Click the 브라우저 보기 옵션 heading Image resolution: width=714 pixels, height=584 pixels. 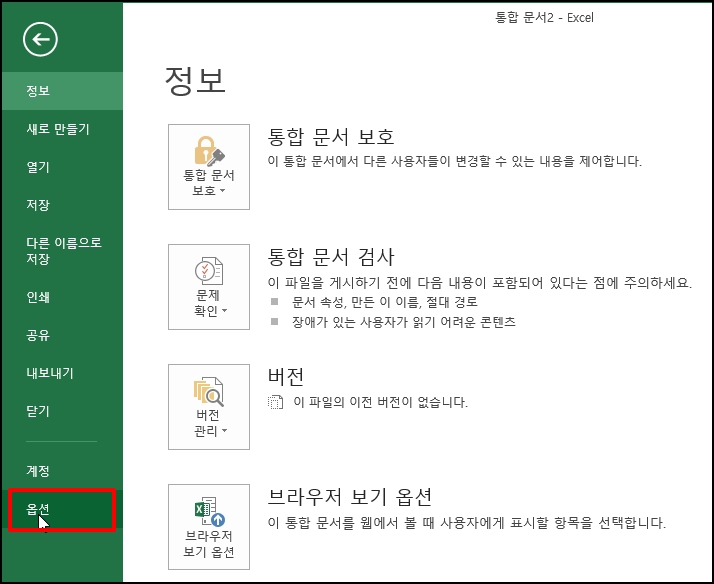(x=350, y=497)
